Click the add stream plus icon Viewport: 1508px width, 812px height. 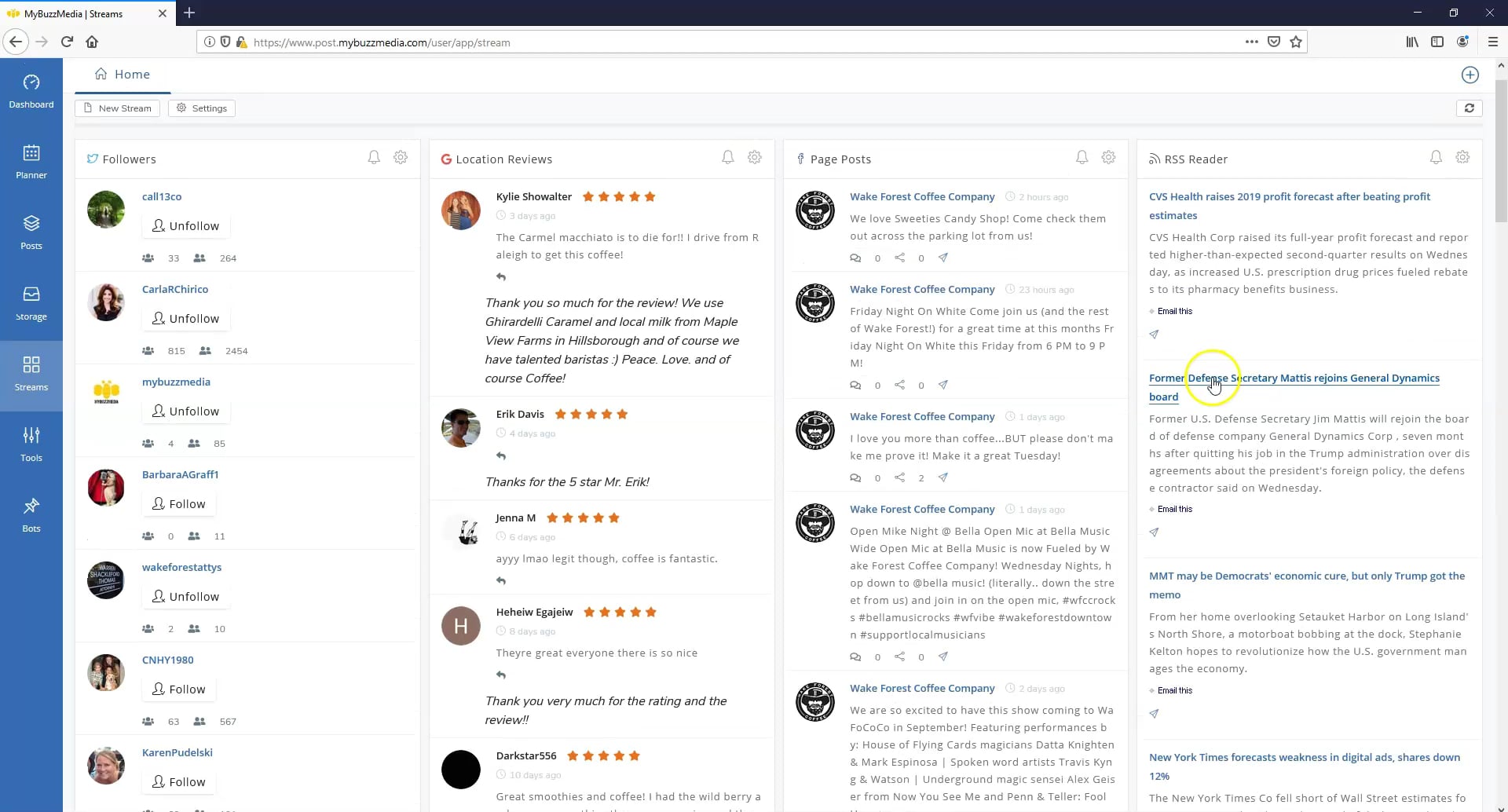pyautogui.click(x=1470, y=75)
